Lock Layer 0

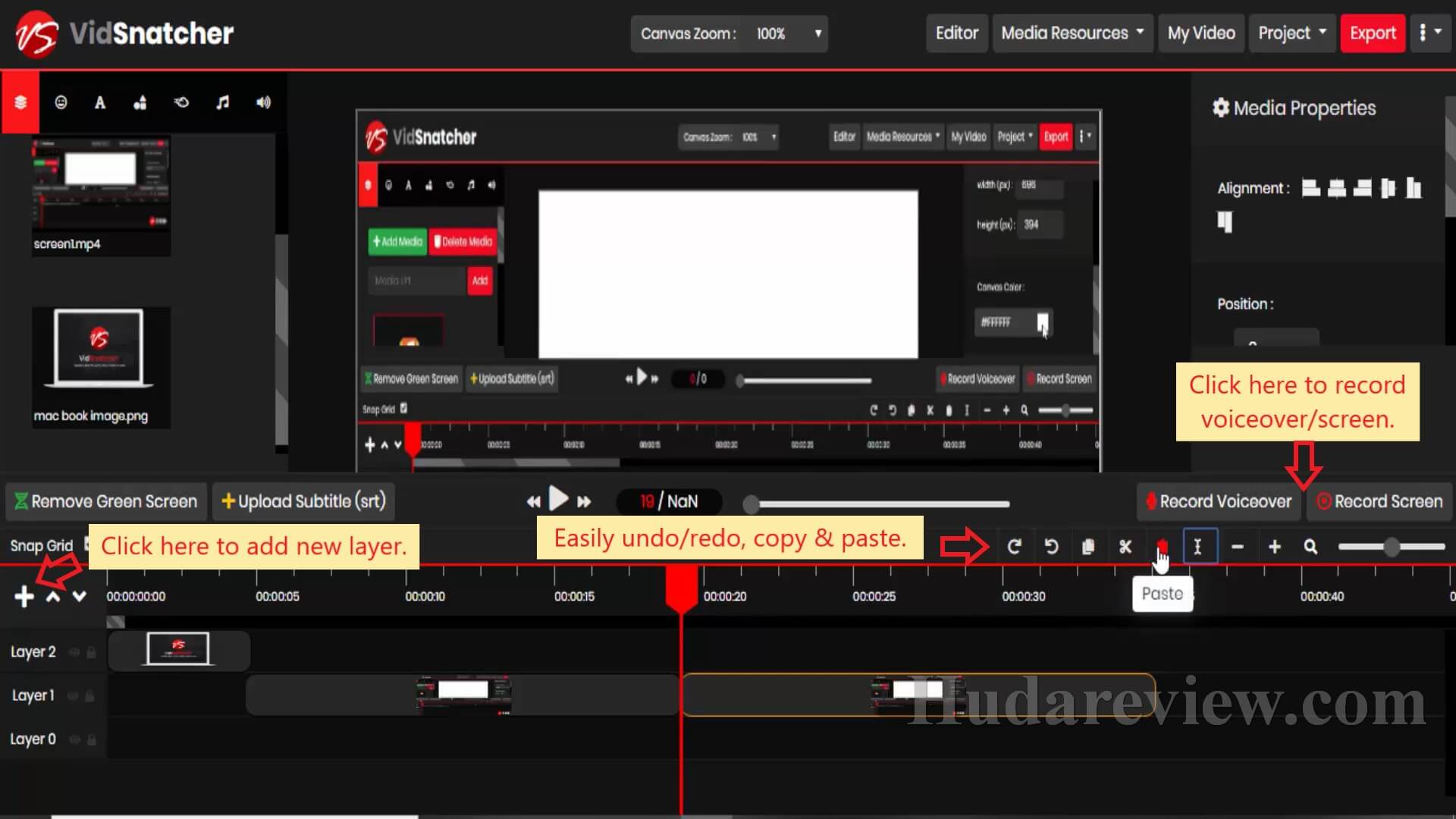click(x=92, y=739)
